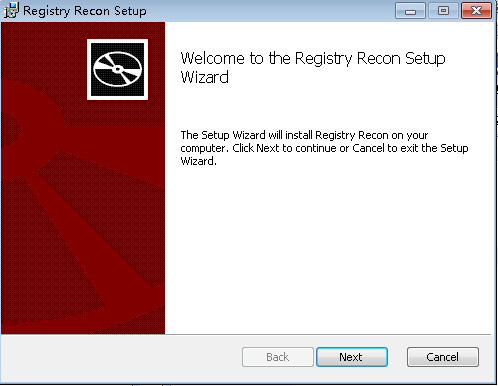The height and width of the screenshot is (386, 498).
Task: Click the Registry Recon Setup title text
Action: [85, 11]
